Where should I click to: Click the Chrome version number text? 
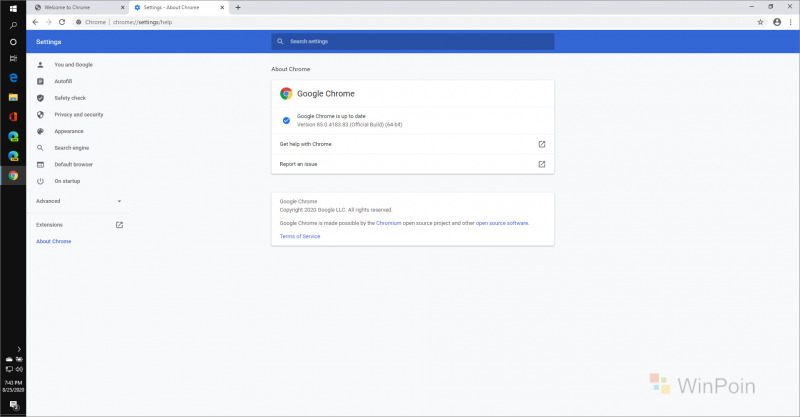click(349, 125)
